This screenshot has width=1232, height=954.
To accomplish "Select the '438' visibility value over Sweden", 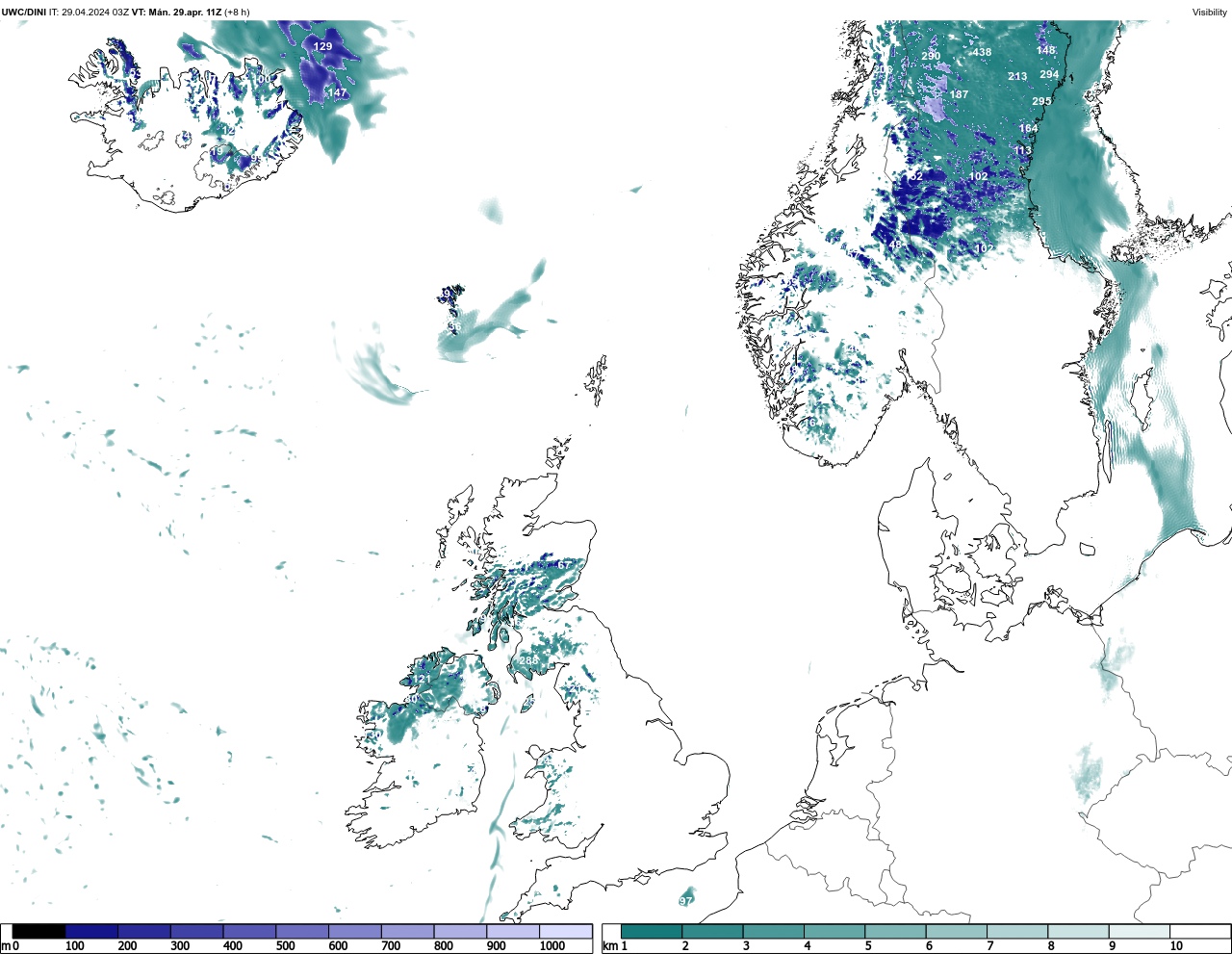I will [x=981, y=52].
